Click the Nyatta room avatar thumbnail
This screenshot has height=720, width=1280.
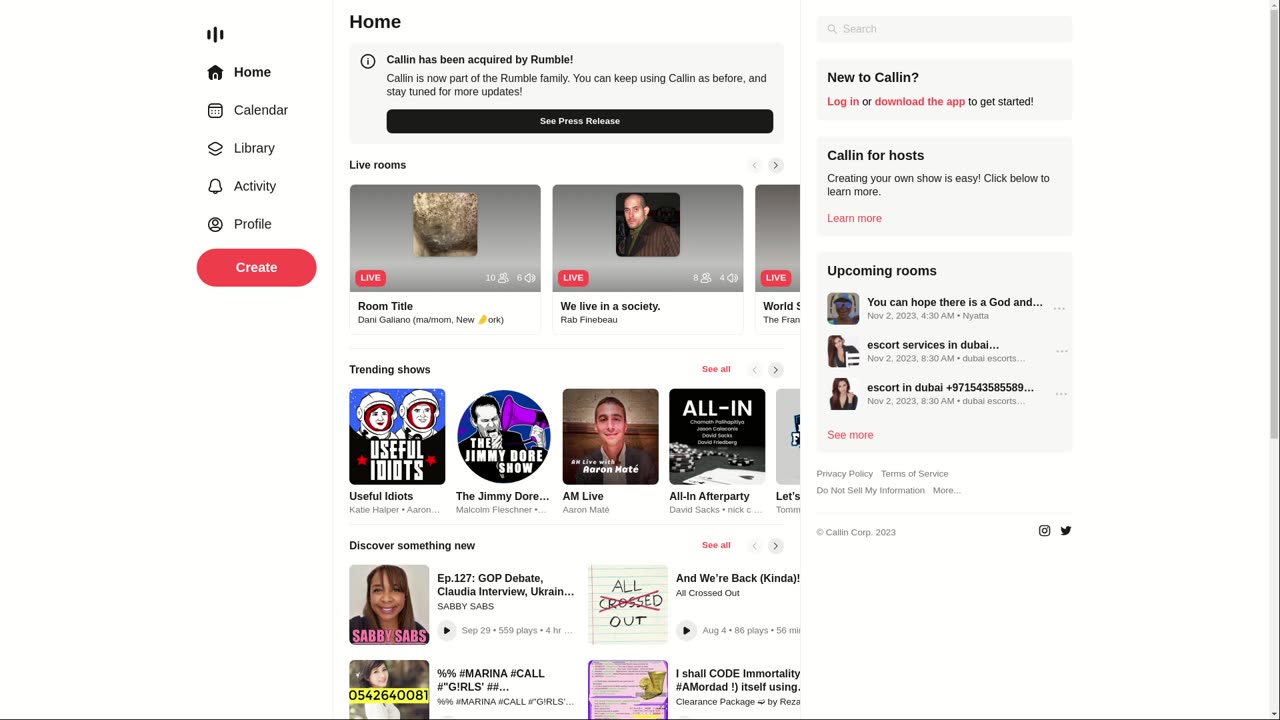click(843, 309)
